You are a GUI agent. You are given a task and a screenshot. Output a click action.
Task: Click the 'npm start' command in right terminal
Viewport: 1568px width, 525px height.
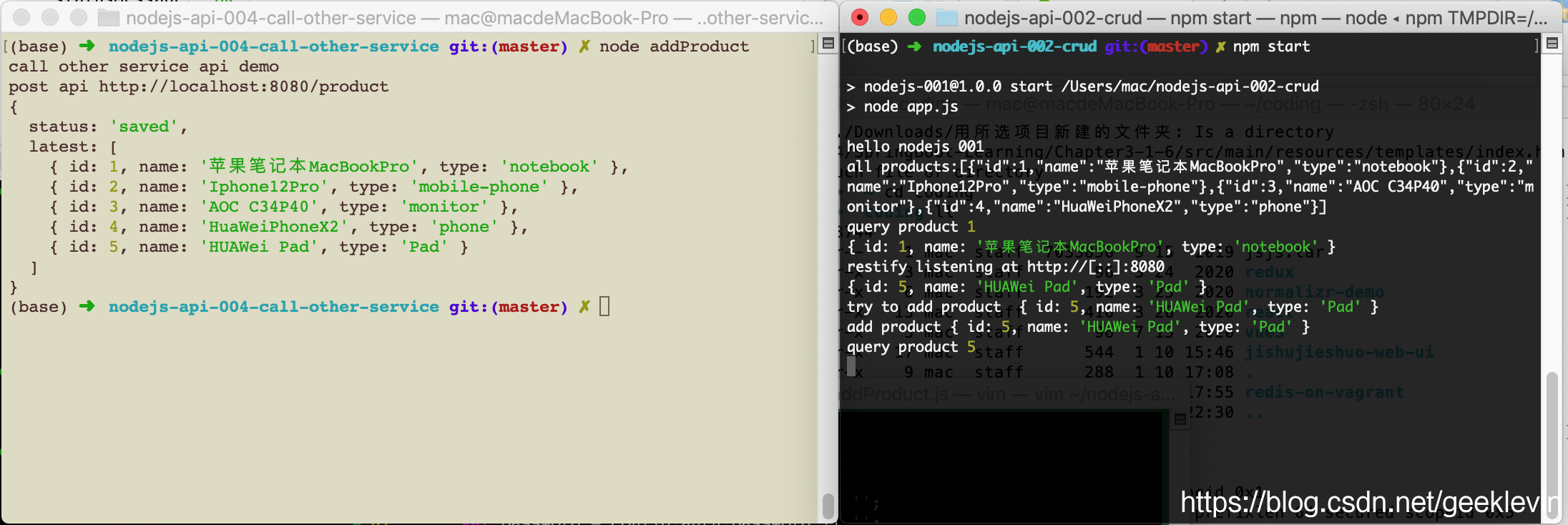[x=1271, y=46]
